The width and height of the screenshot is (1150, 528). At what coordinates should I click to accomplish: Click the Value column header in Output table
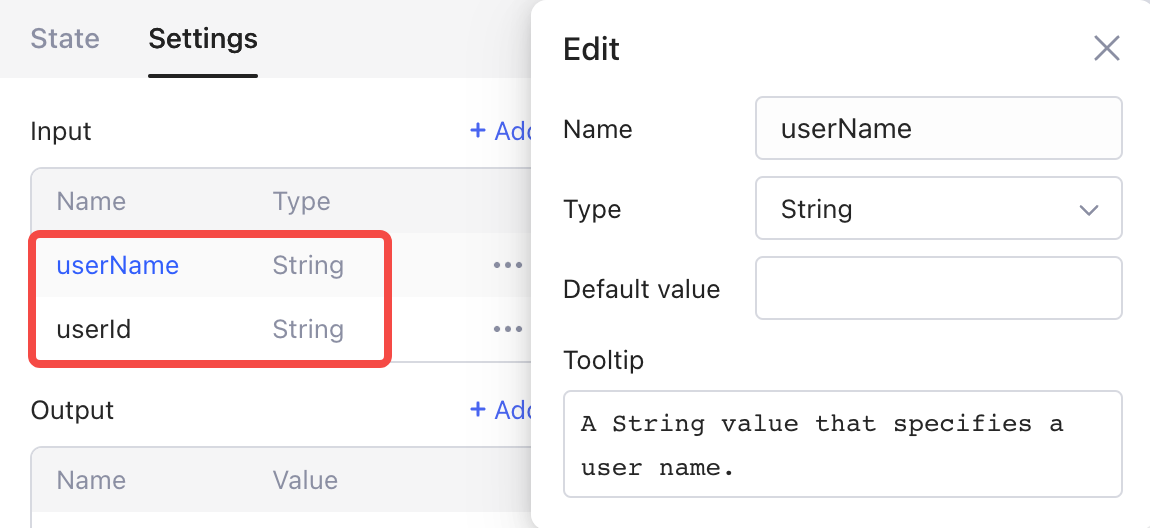(305, 481)
